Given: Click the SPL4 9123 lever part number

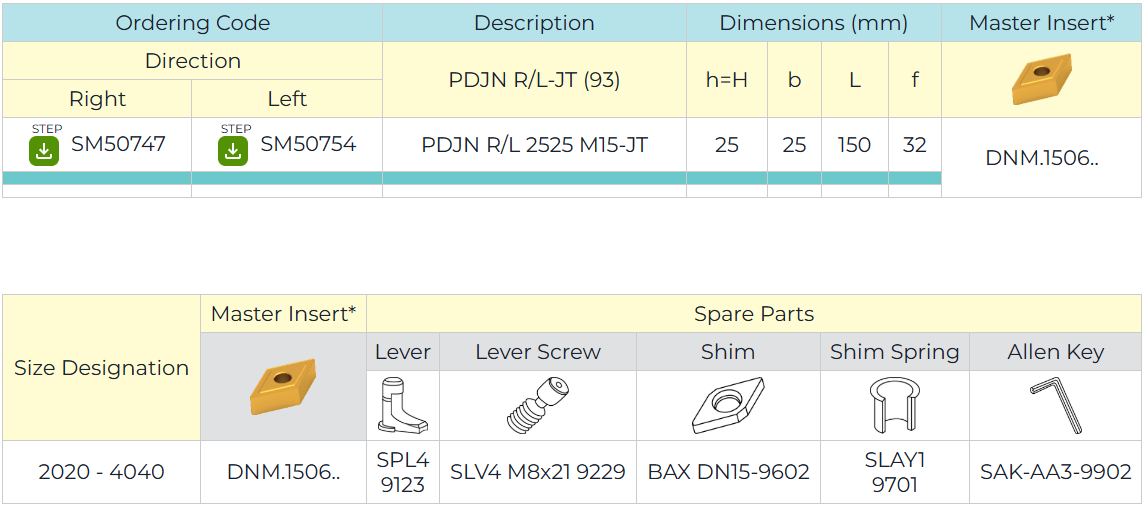Looking at the screenshot, I should tap(402, 473).
